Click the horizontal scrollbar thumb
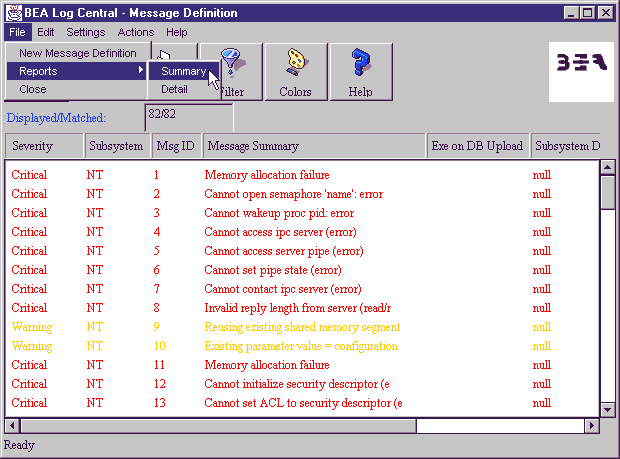Screen dimensions: 620x459 (x=218, y=425)
